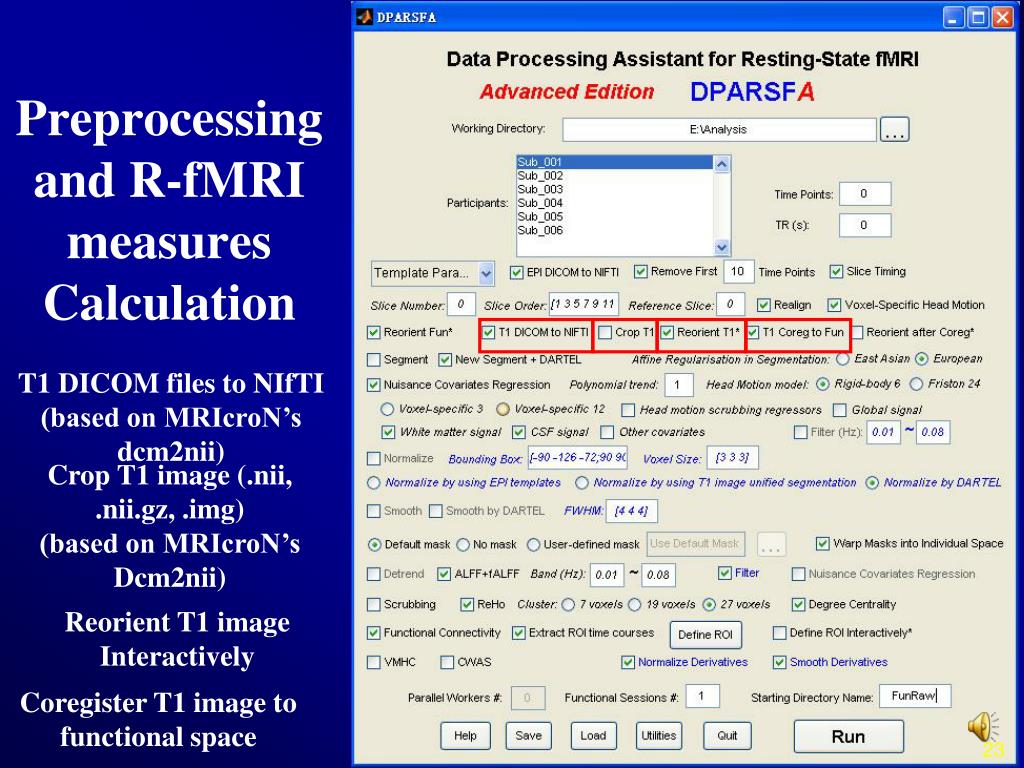This screenshot has height=768, width=1024.
Task: Click the Run button
Action: (848, 737)
